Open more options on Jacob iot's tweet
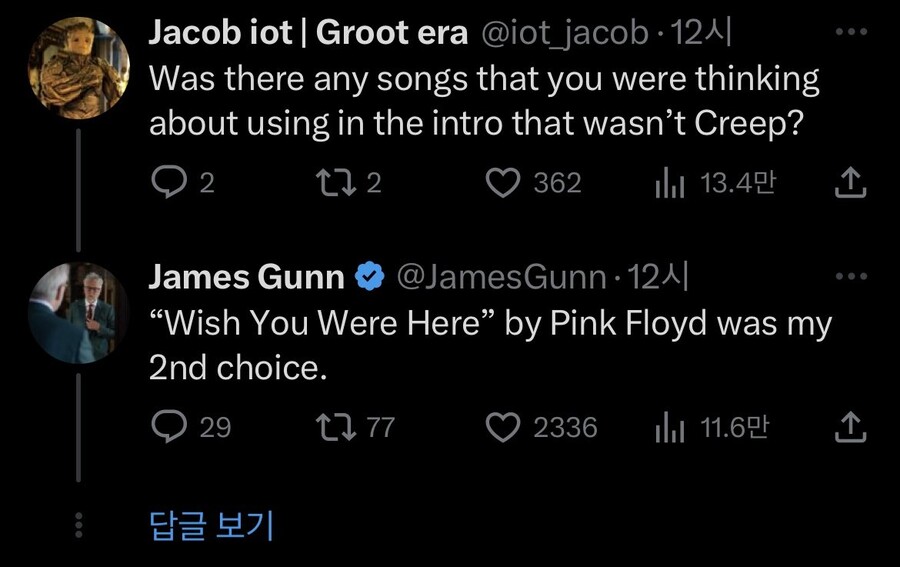 coord(851,32)
